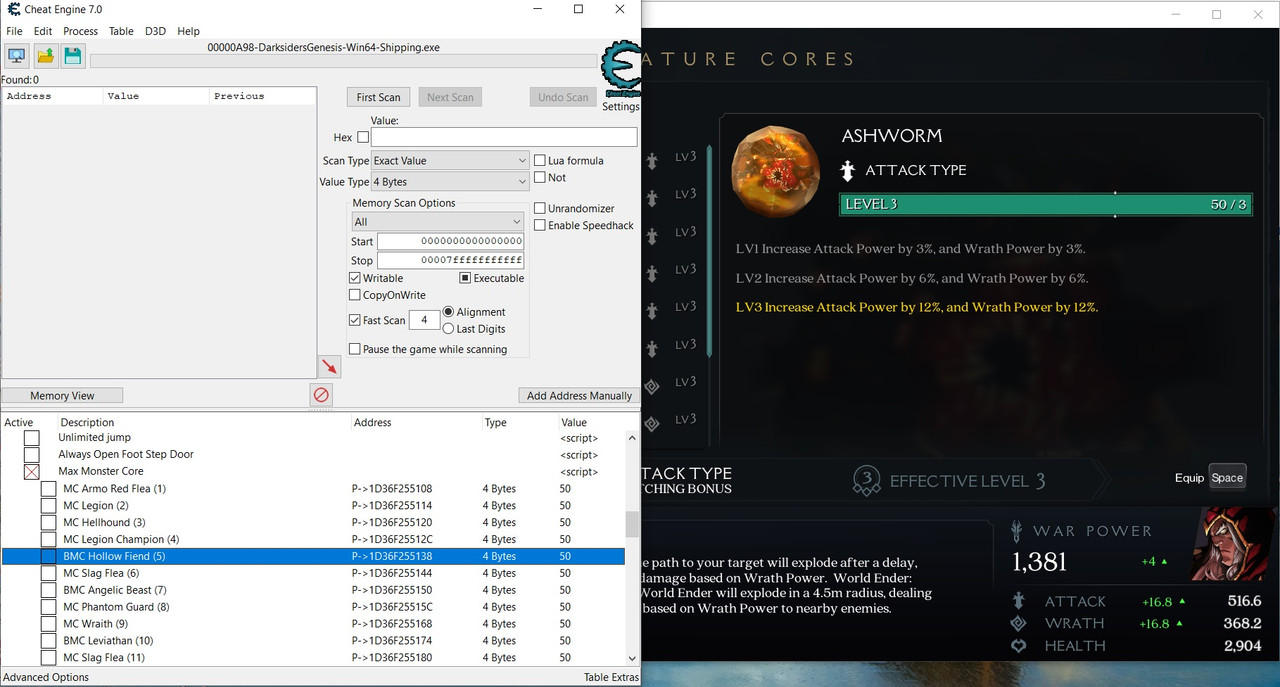Image resolution: width=1280 pixels, height=687 pixels.
Task: Enable Speedhack checkbox
Action: click(x=540, y=225)
